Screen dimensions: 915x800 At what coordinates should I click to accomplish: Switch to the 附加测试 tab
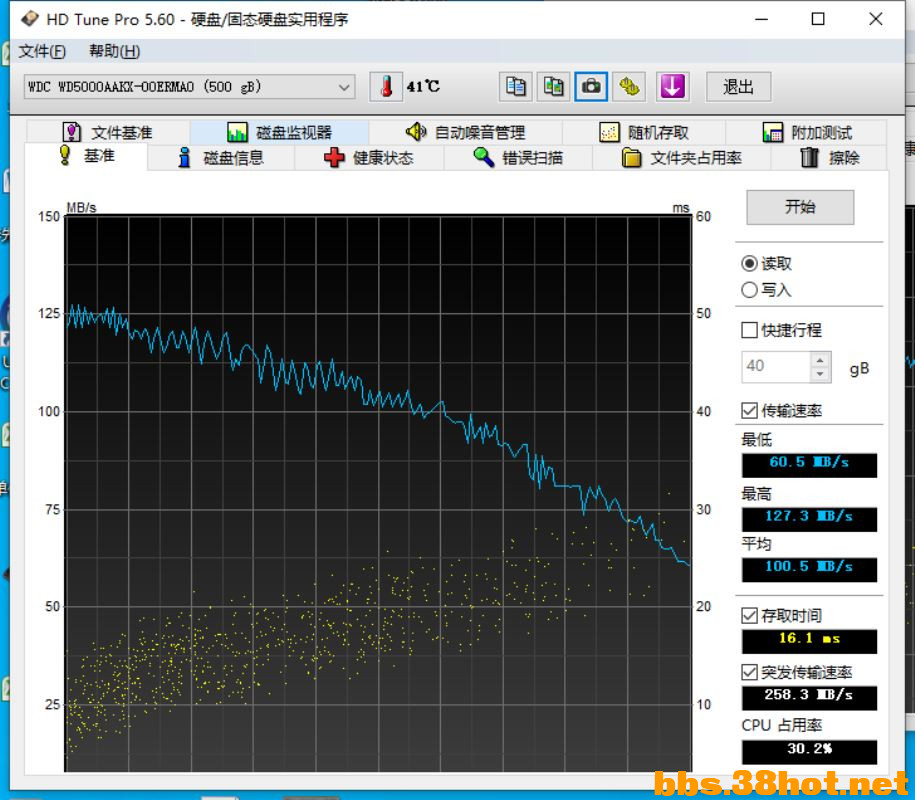click(x=807, y=132)
